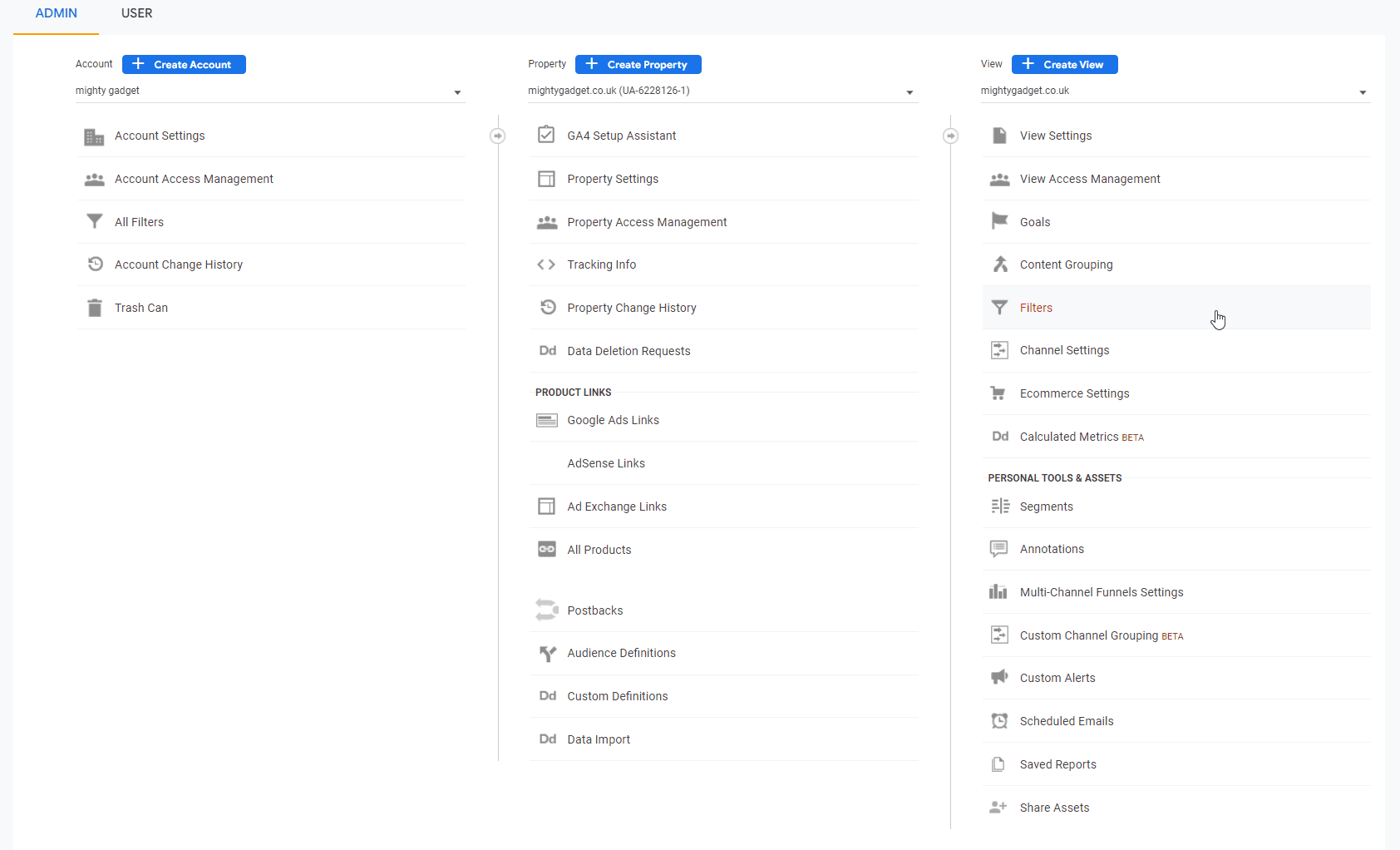Click the Account Settings building icon
Image resolution: width=1400 pixels, height=850 pixels.
(x=94, y=136)
